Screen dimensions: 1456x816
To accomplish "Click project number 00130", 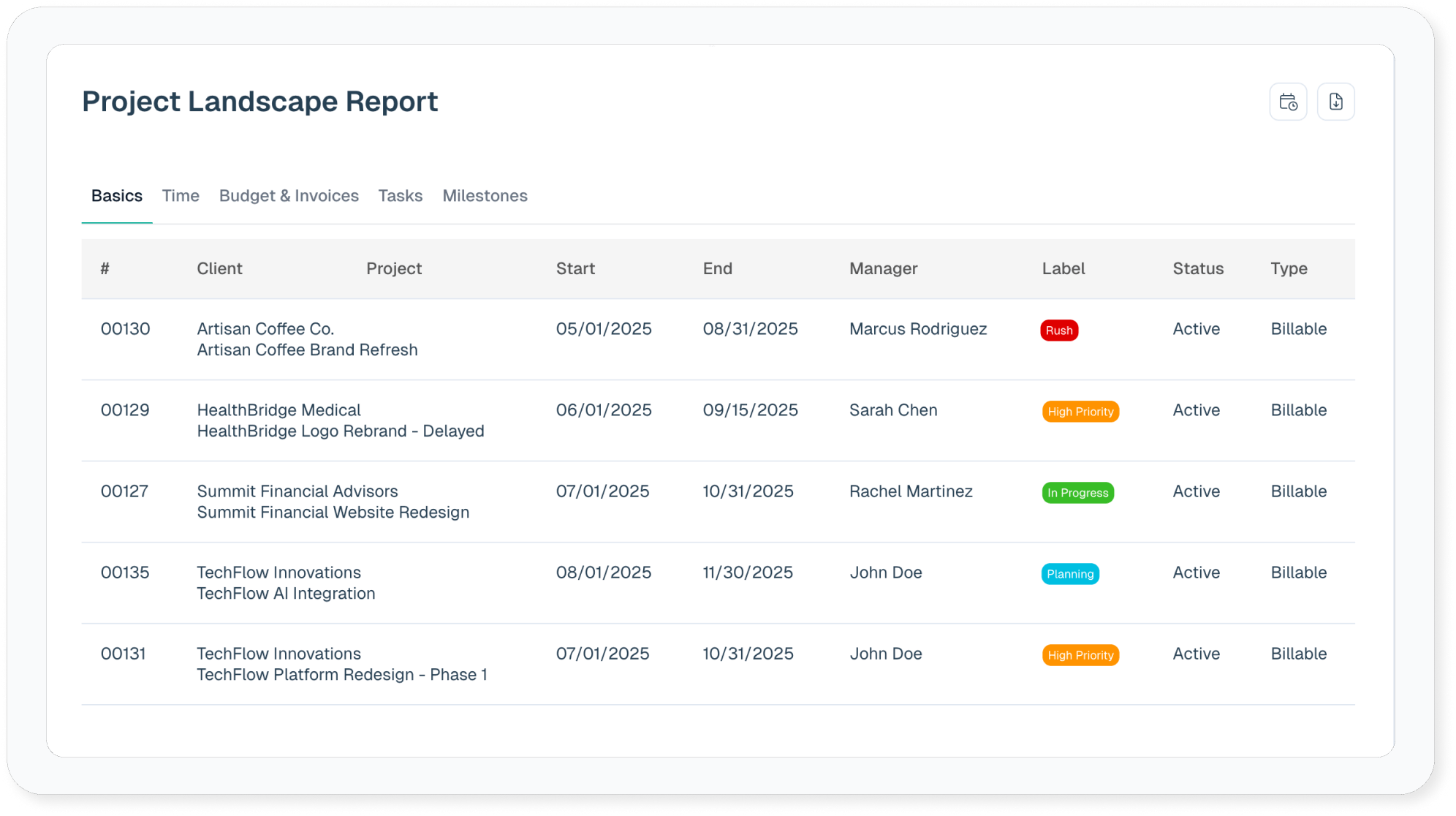I will pyautogui.click(x=125, y=329).
